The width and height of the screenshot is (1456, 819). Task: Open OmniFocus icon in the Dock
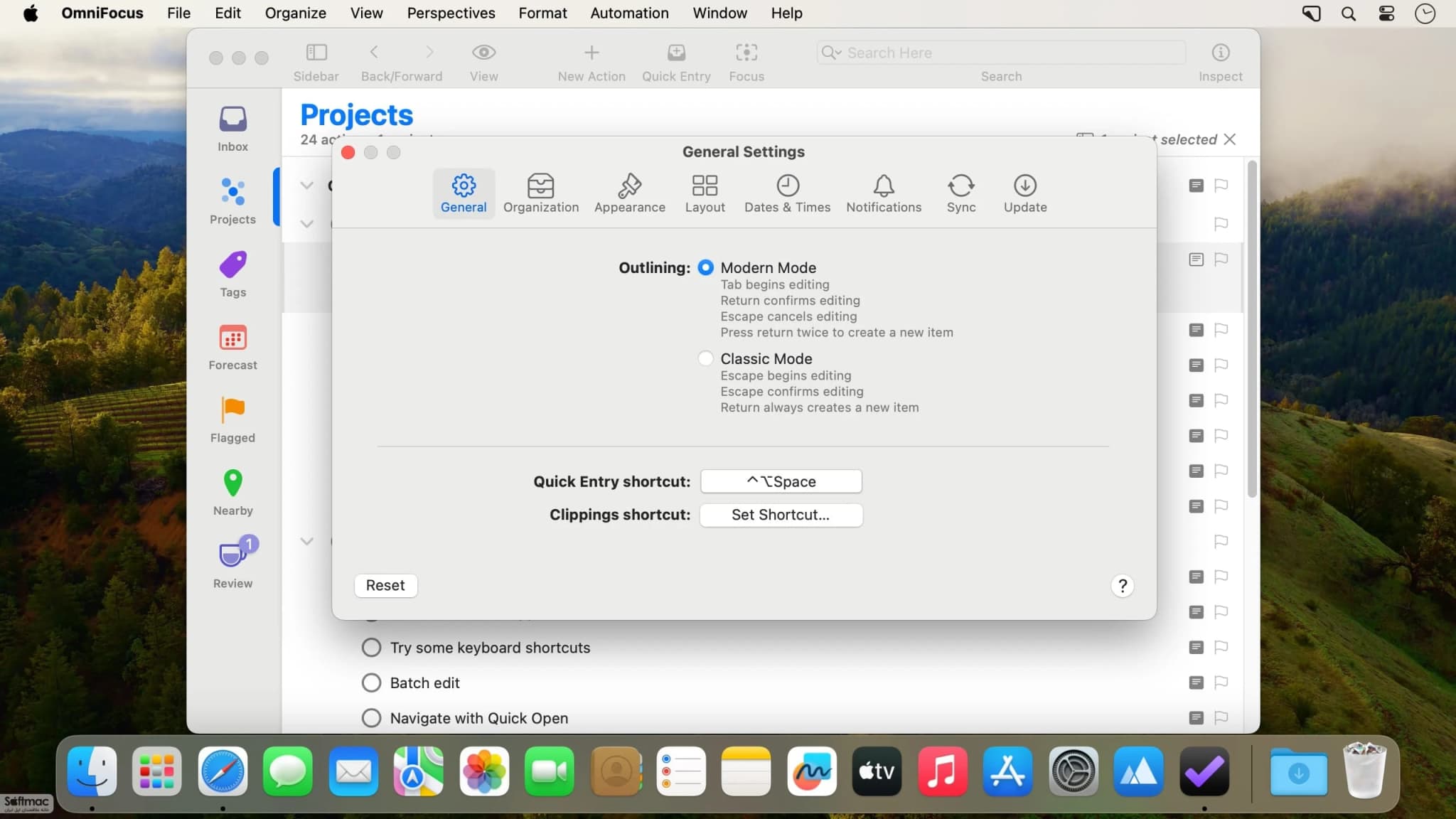[x=1204, y=771]
